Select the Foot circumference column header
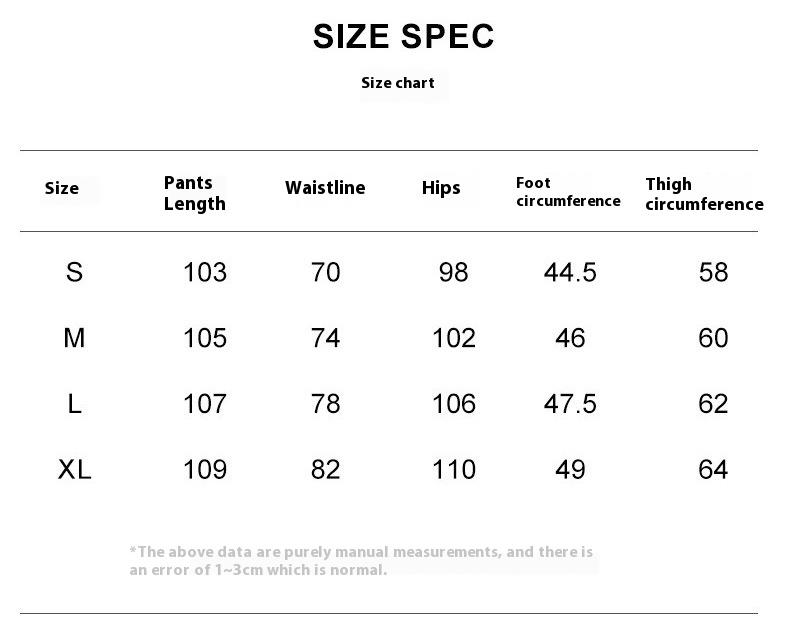 click(x=568, y=192)
